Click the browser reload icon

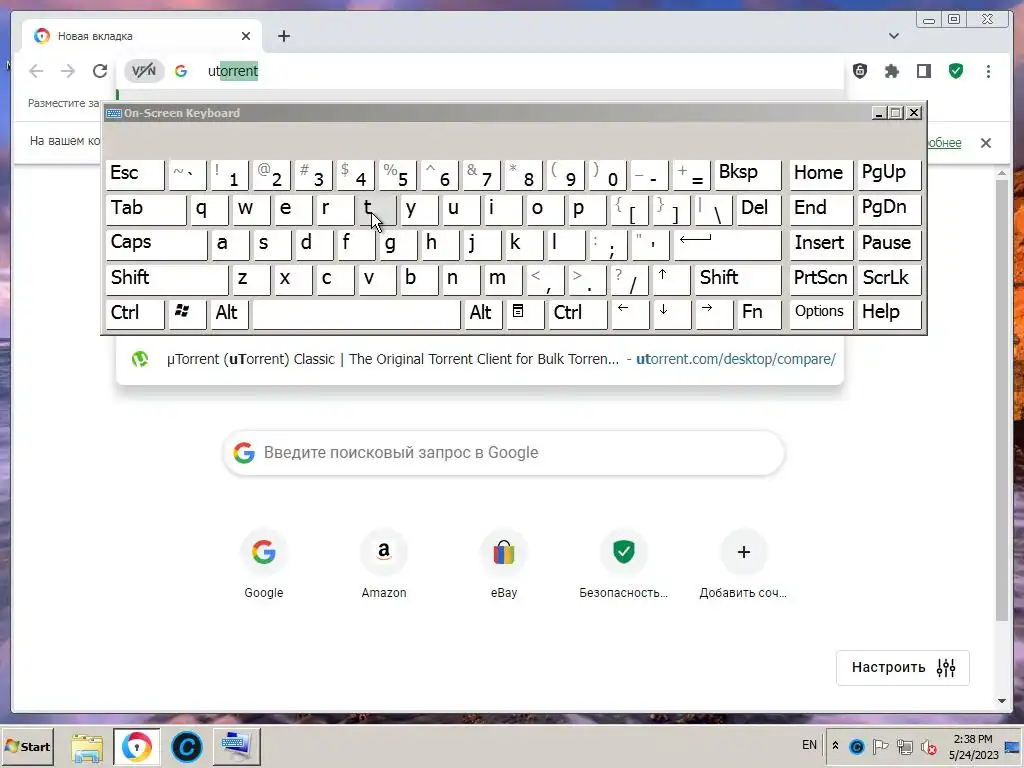tap(99, 71)
